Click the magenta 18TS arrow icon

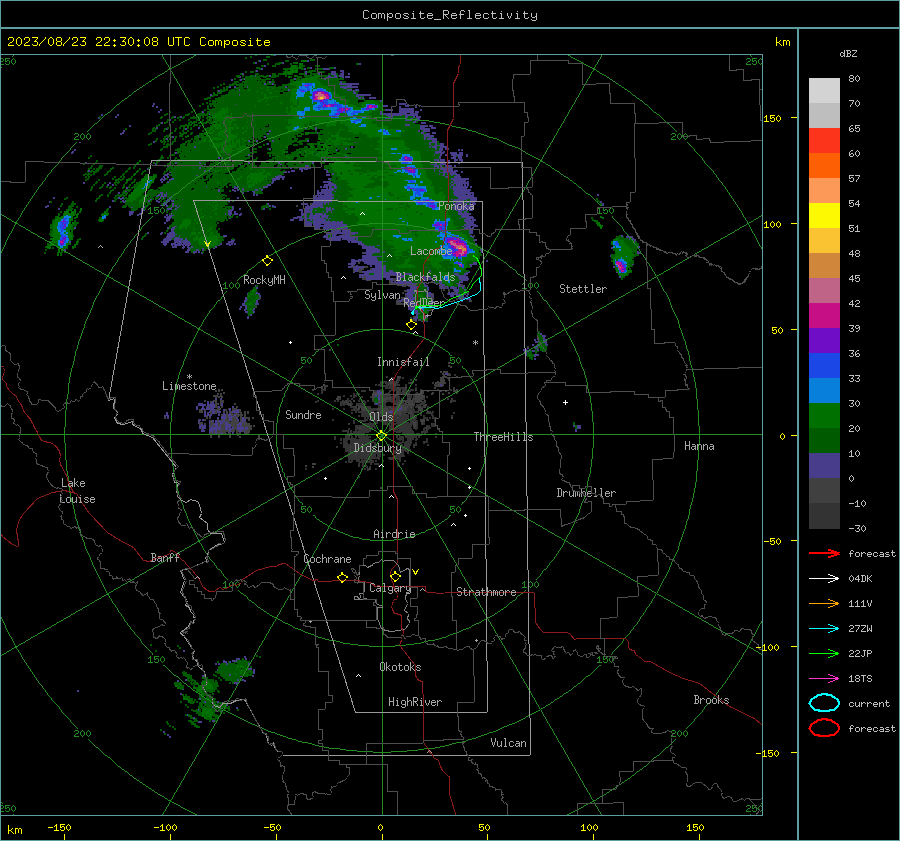pyautogui.click(x=824, y=679)
